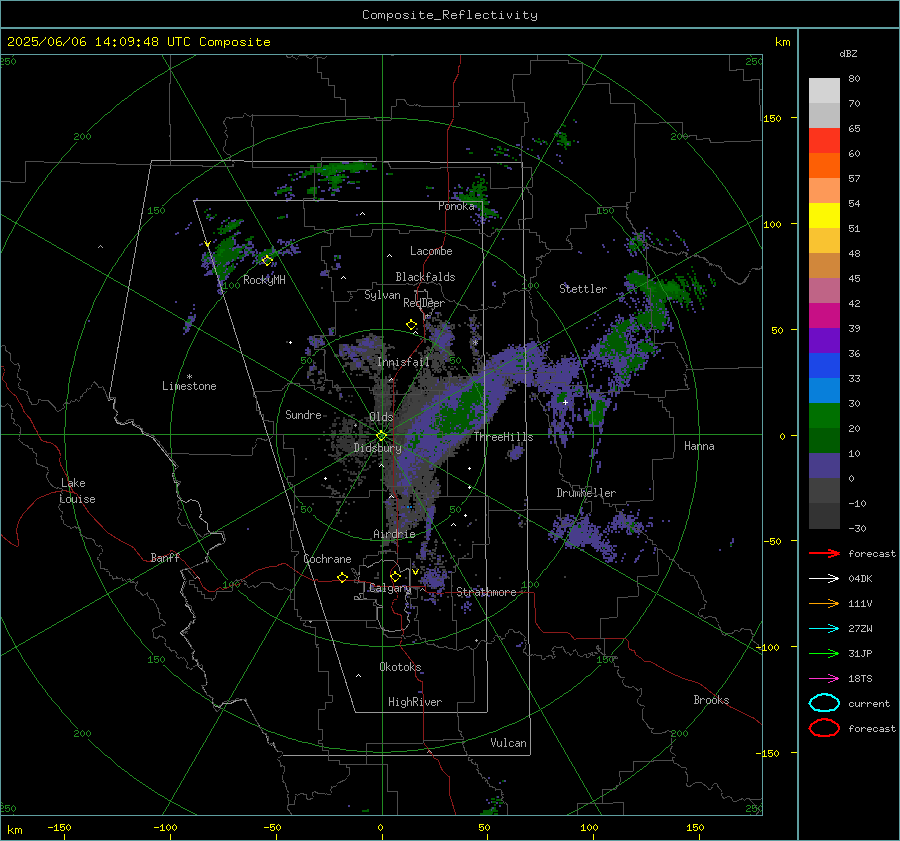
Task: Click the yellow diamond marker below Cochrane
Action: [343, 577]
